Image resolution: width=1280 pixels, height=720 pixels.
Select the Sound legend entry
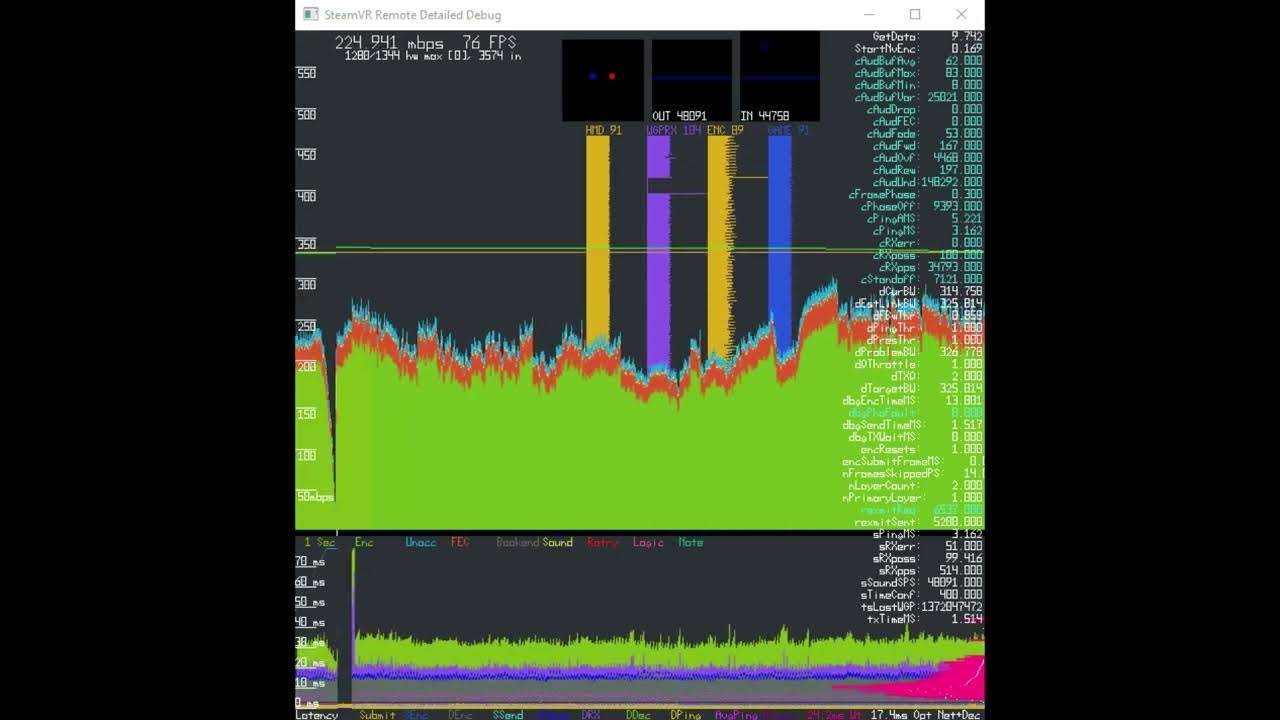tap(557, 543)
